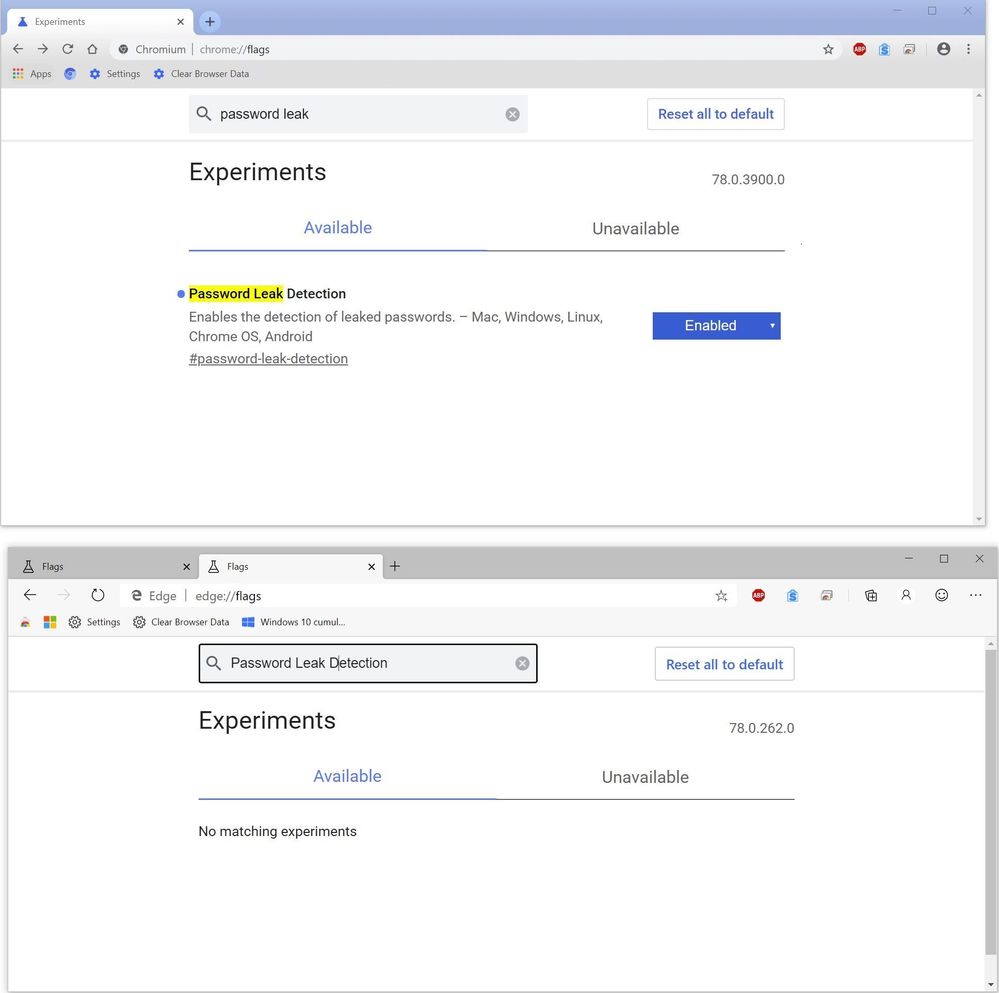
Task: Go back in the Chromium window
Action: [18, 49]
